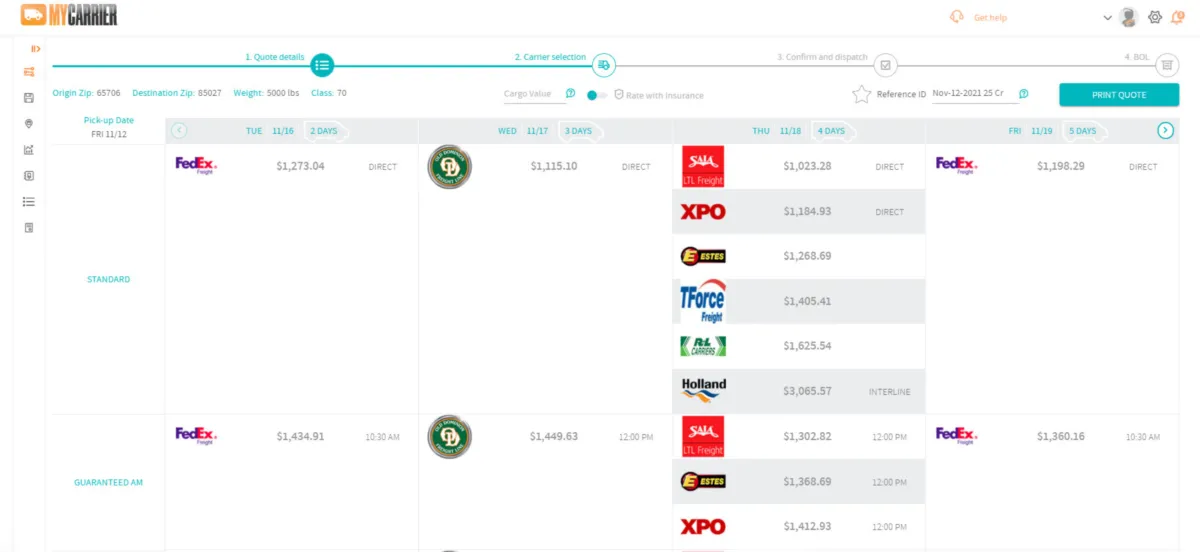
Task: Toggle Rate with Insurance switch
Action: pyautogui.click(x=597, y=95)
